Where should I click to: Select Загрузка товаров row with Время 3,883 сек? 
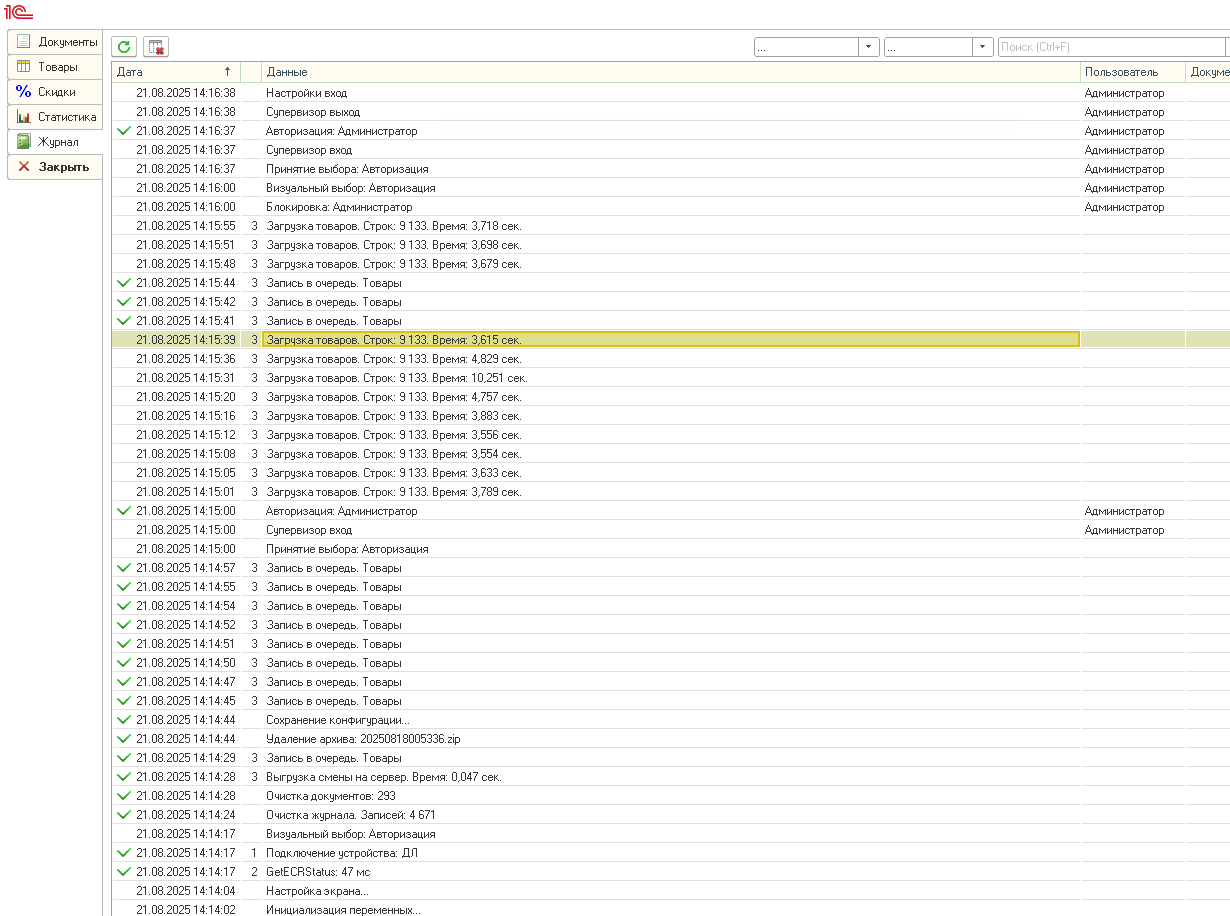670,416
